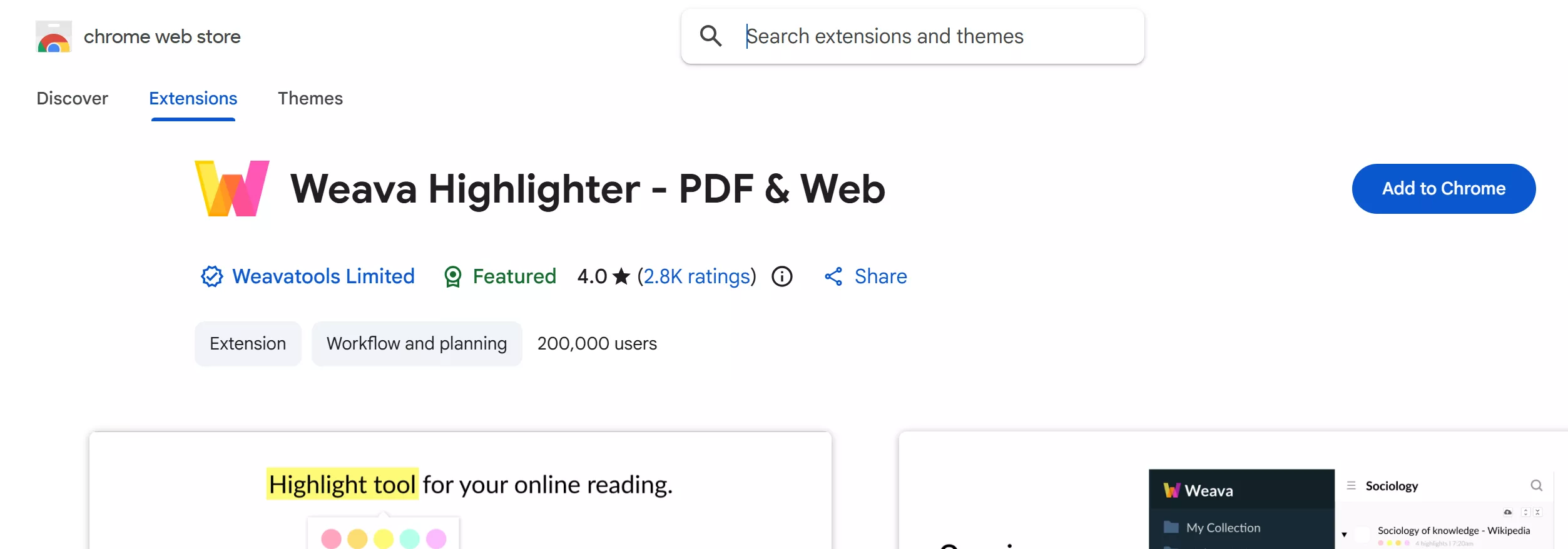
Task: Select the orange highlight color dot
Action: point(357,538)
